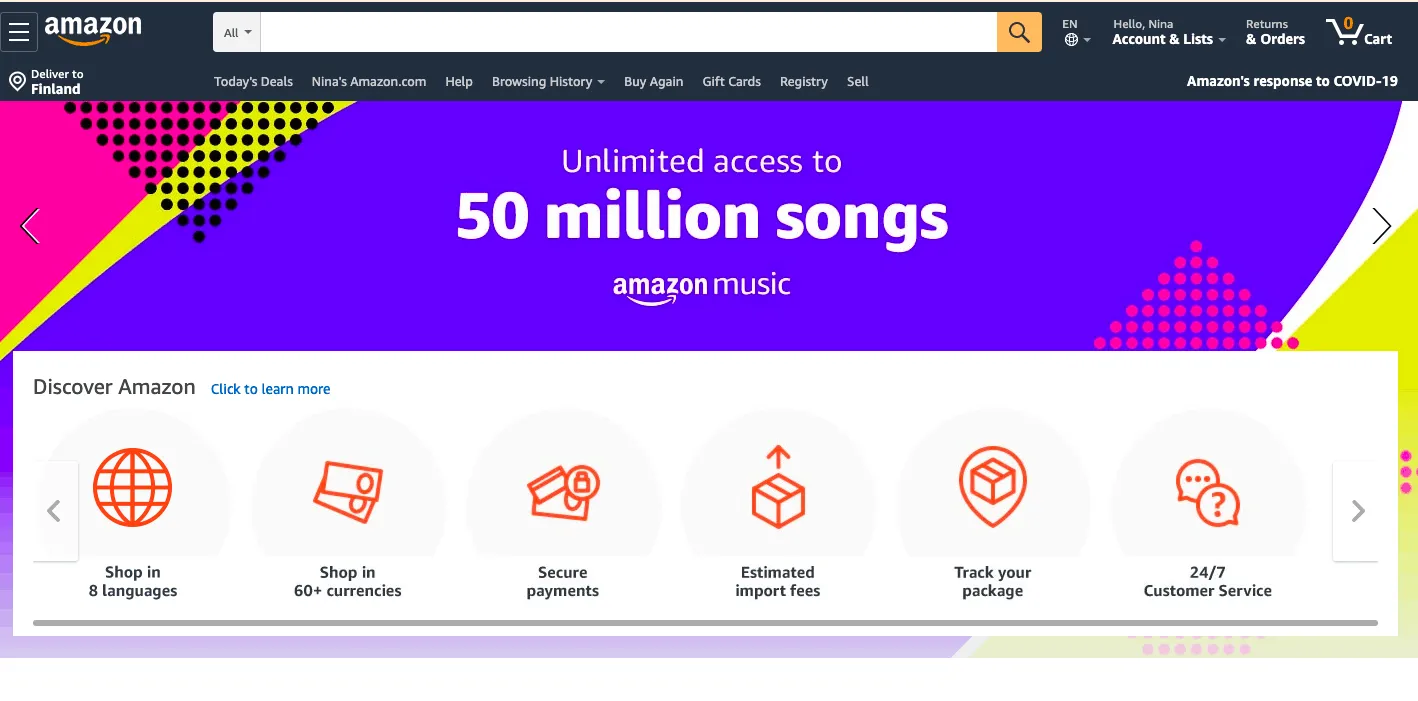Click the Click to learn more link
1418x701 pixels.
(x=270, y=389)
